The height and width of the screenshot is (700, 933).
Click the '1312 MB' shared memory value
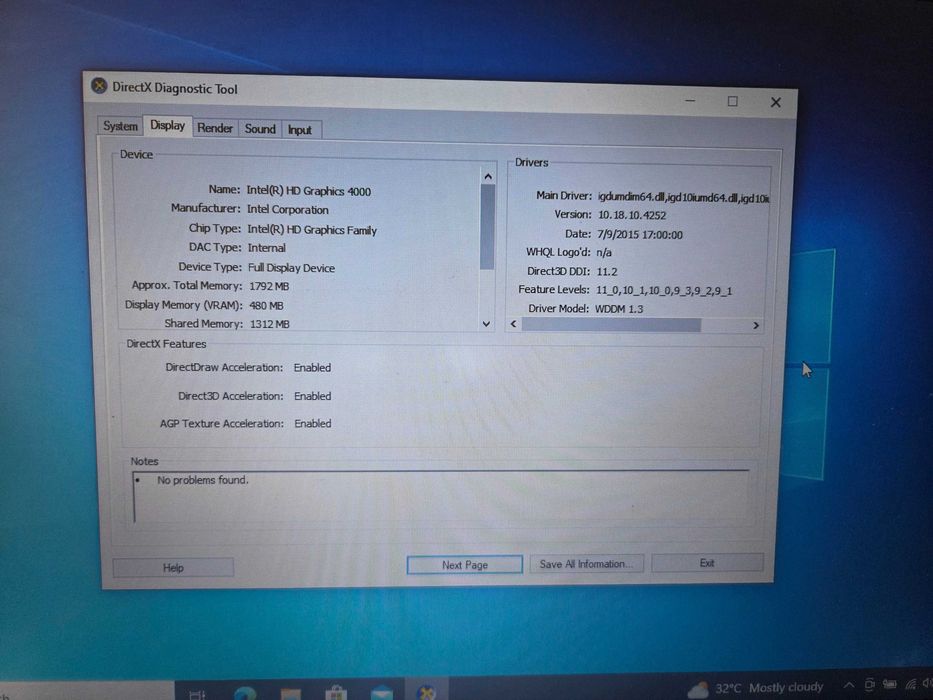(x=270, y=324)
